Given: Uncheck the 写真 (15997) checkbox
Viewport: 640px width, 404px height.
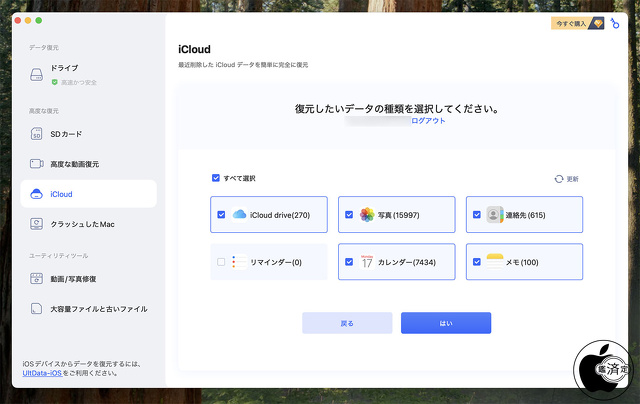Looking at the screenshot, I should [349, 215].
